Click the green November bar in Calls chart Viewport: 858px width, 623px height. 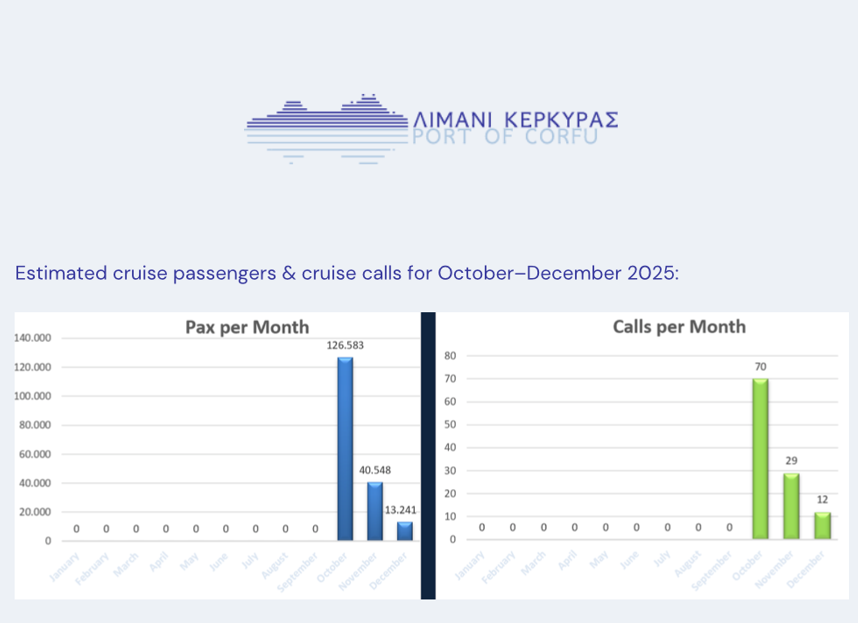tap(791, 506)
